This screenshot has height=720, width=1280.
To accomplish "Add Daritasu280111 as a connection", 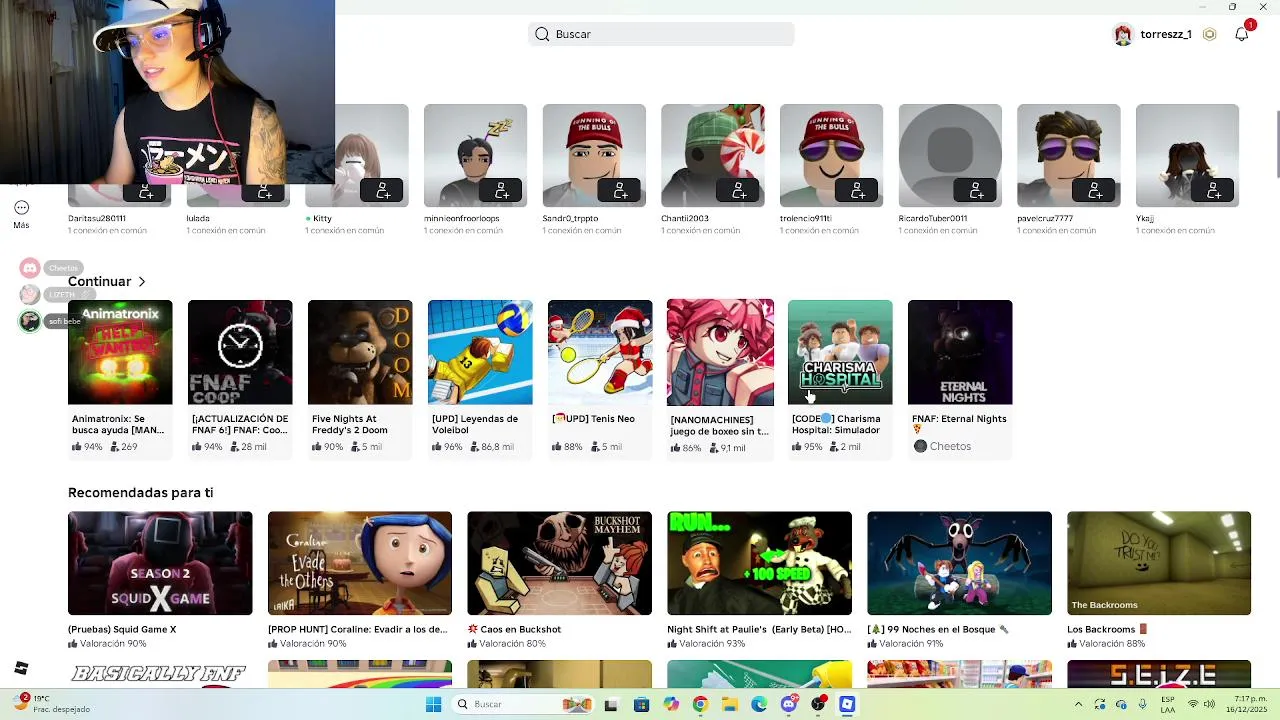I will pos(146,191).
